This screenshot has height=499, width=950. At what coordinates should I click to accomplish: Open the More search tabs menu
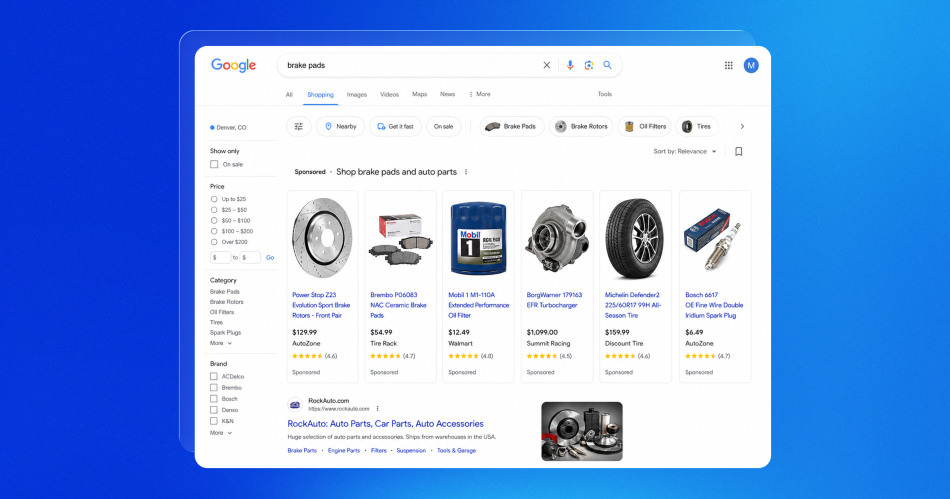point(479,94)
